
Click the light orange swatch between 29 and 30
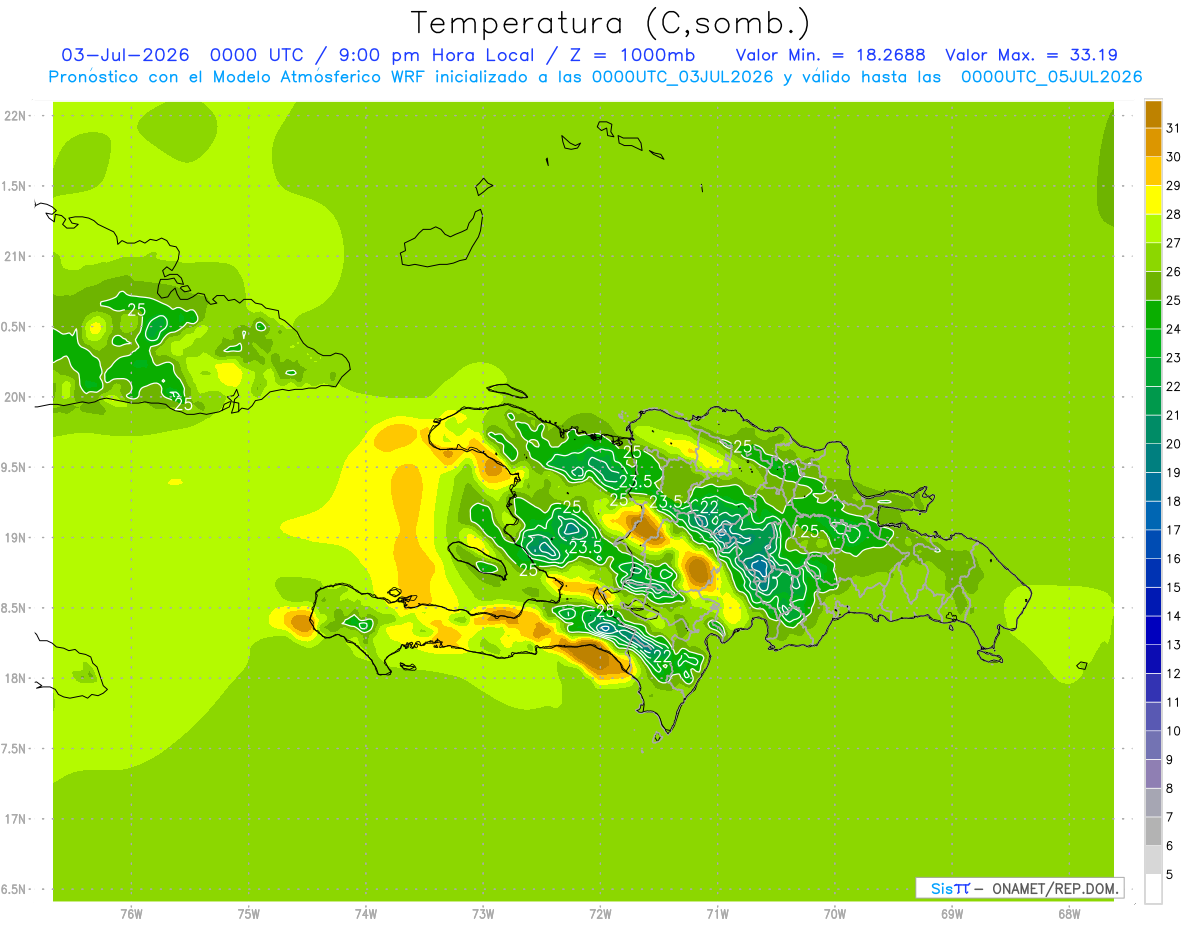[1153, 171]
